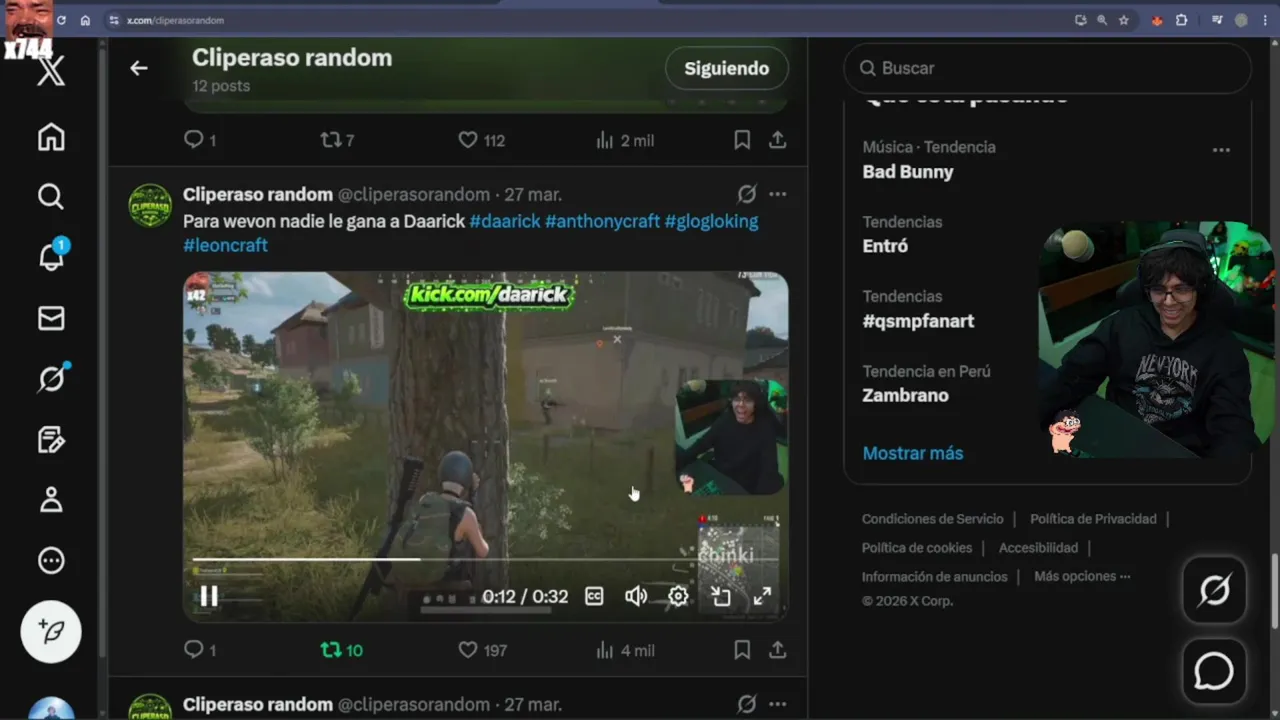
Task: Toggle video captions CC button
Action: (594, 597)
